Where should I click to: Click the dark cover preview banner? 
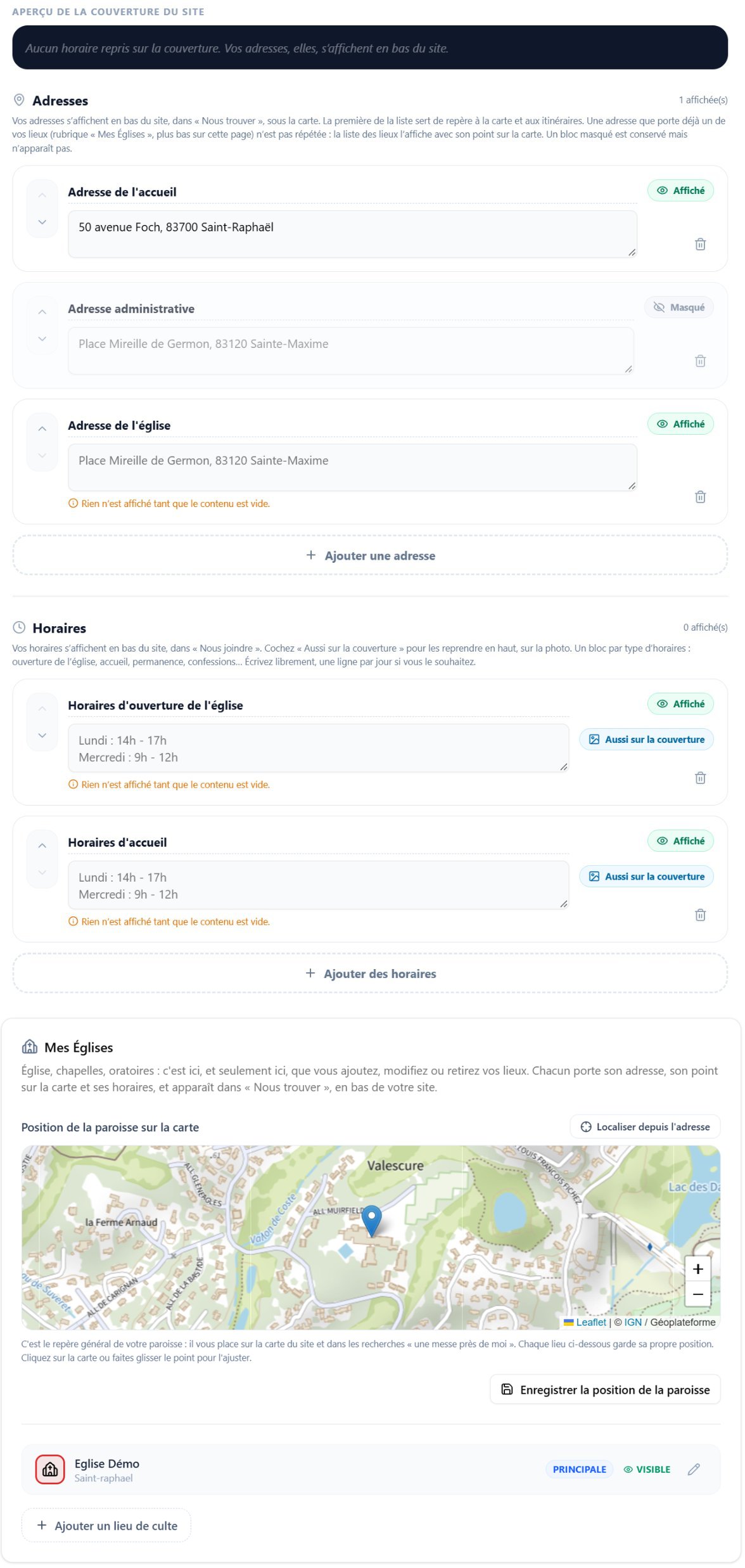pos(371,48)
